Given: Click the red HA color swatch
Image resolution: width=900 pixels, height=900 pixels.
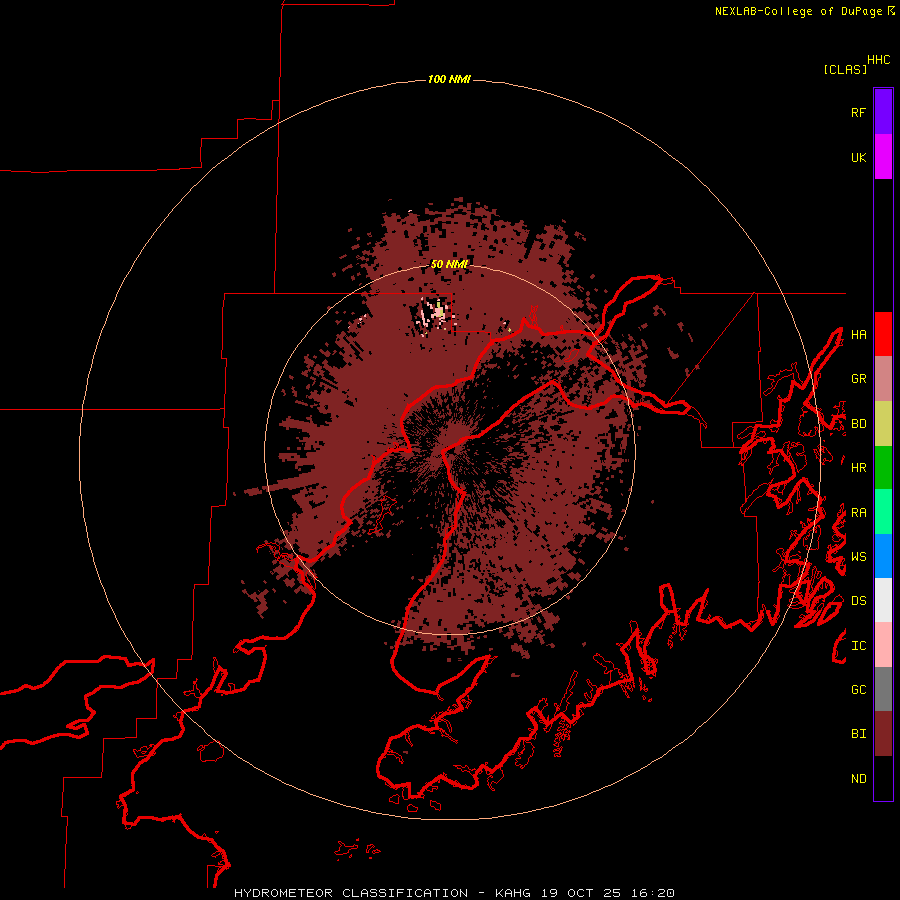Looking at the screenshot, I should (883, 334).
